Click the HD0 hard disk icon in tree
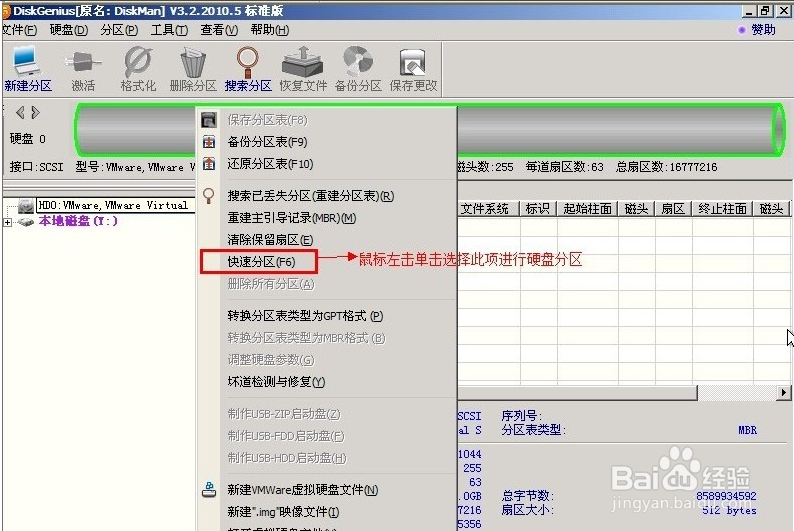 (26, 206)
